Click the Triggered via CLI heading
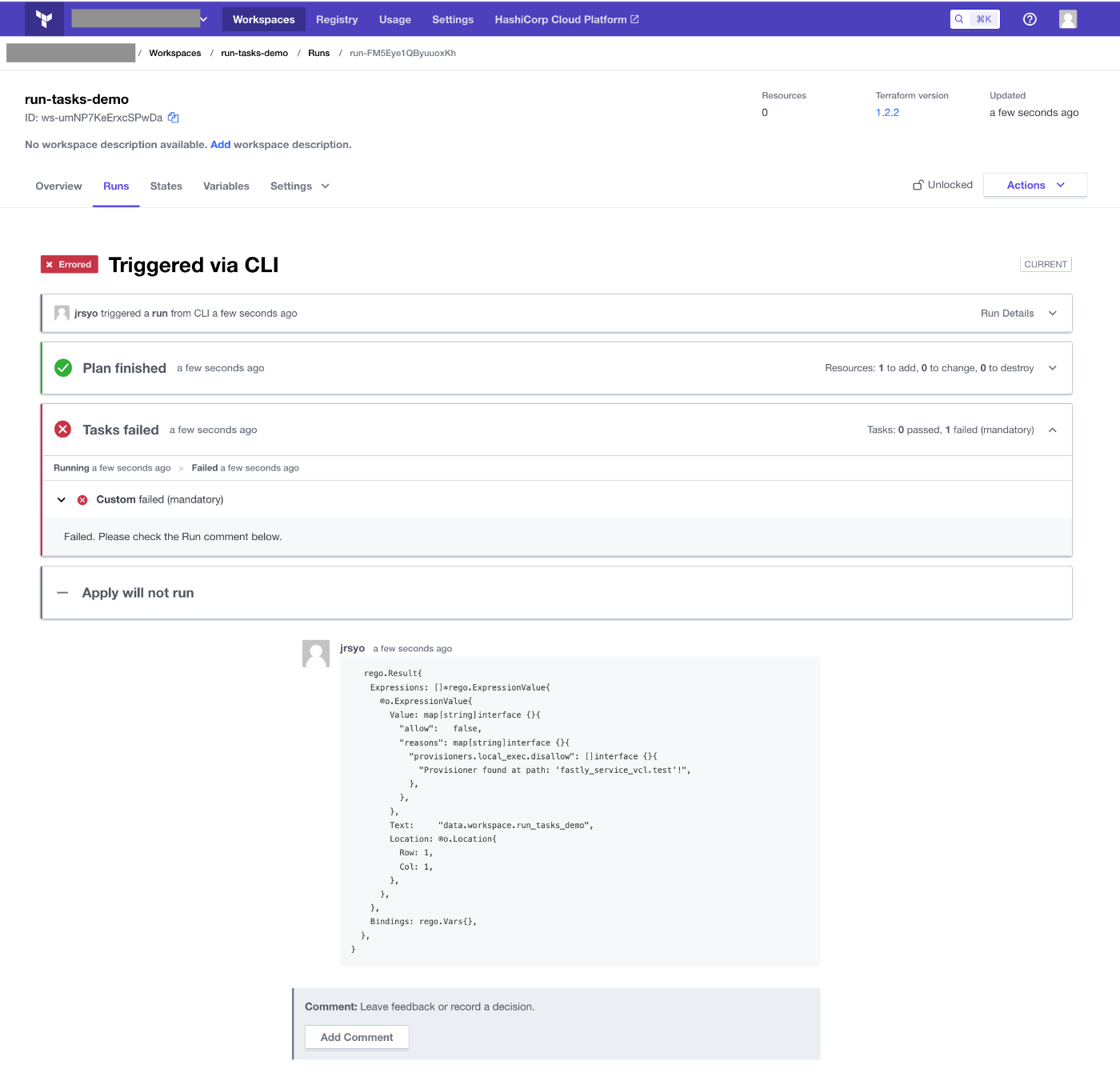Screen dimensions: 1120x1089 pos(194,265)
